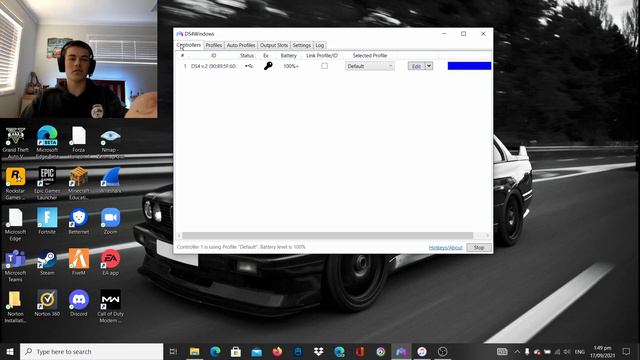
Task: Show hidden system tray icons chevron
Action: (x=517, y=351)
